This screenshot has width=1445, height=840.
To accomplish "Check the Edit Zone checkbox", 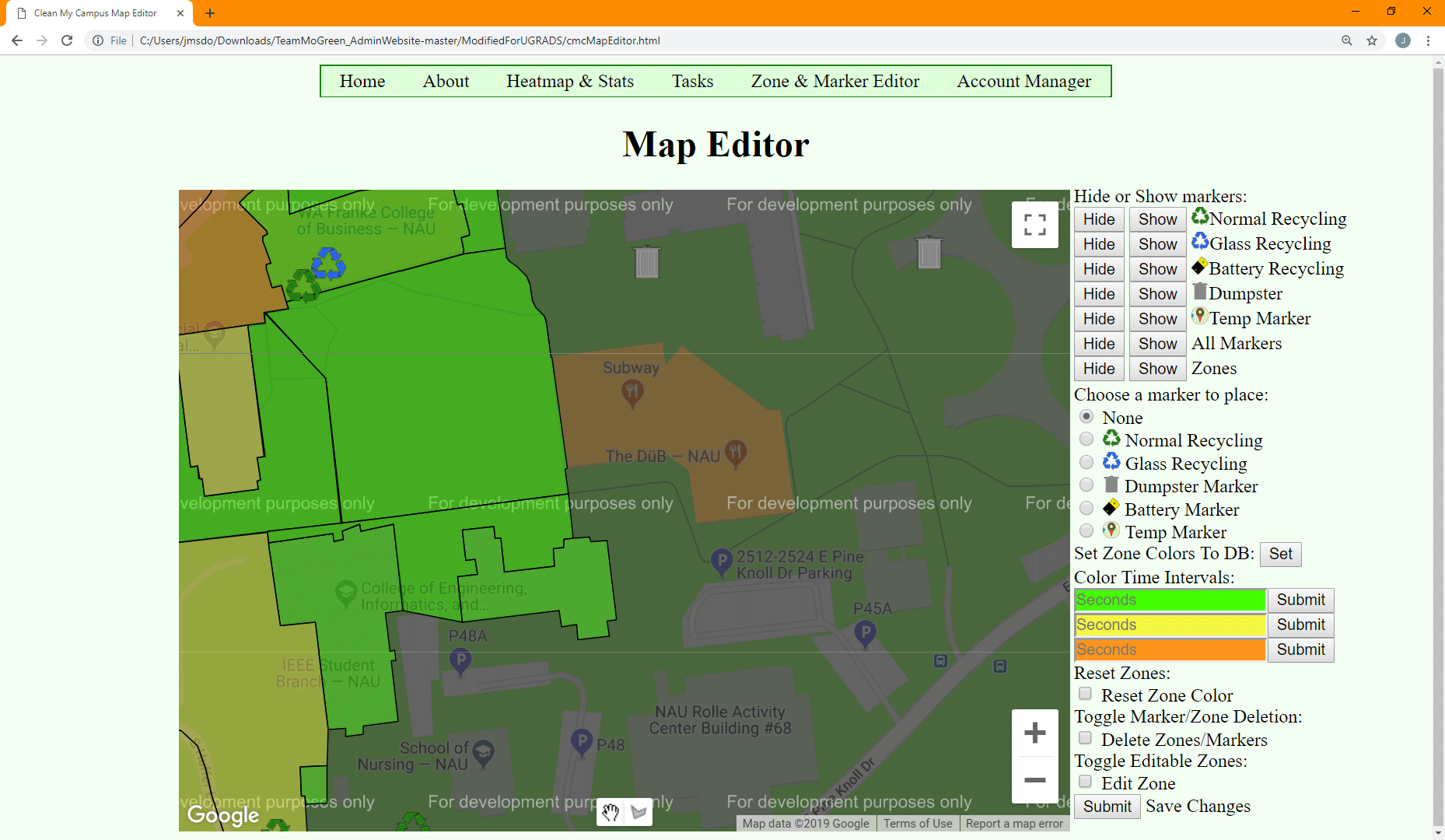I will tap(1086, 782).
